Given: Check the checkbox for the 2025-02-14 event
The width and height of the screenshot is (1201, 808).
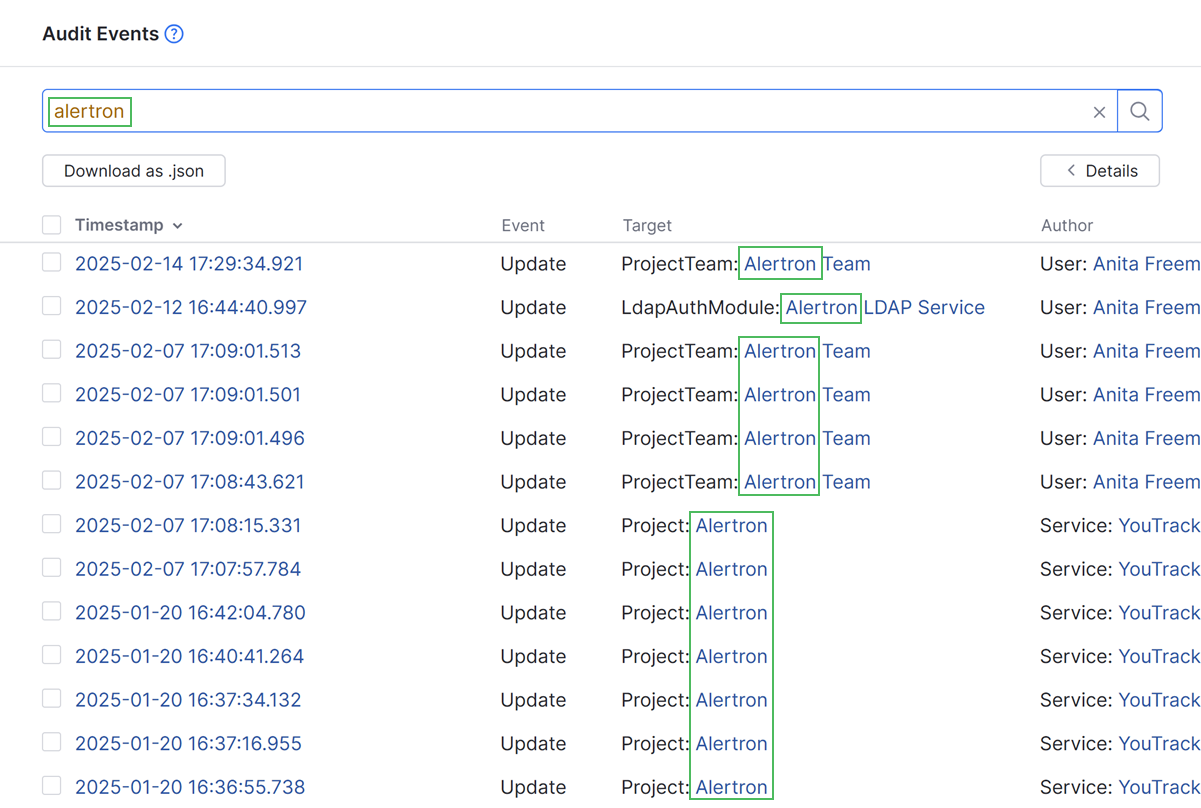Looking at the screenshot, I should [51, 262].
